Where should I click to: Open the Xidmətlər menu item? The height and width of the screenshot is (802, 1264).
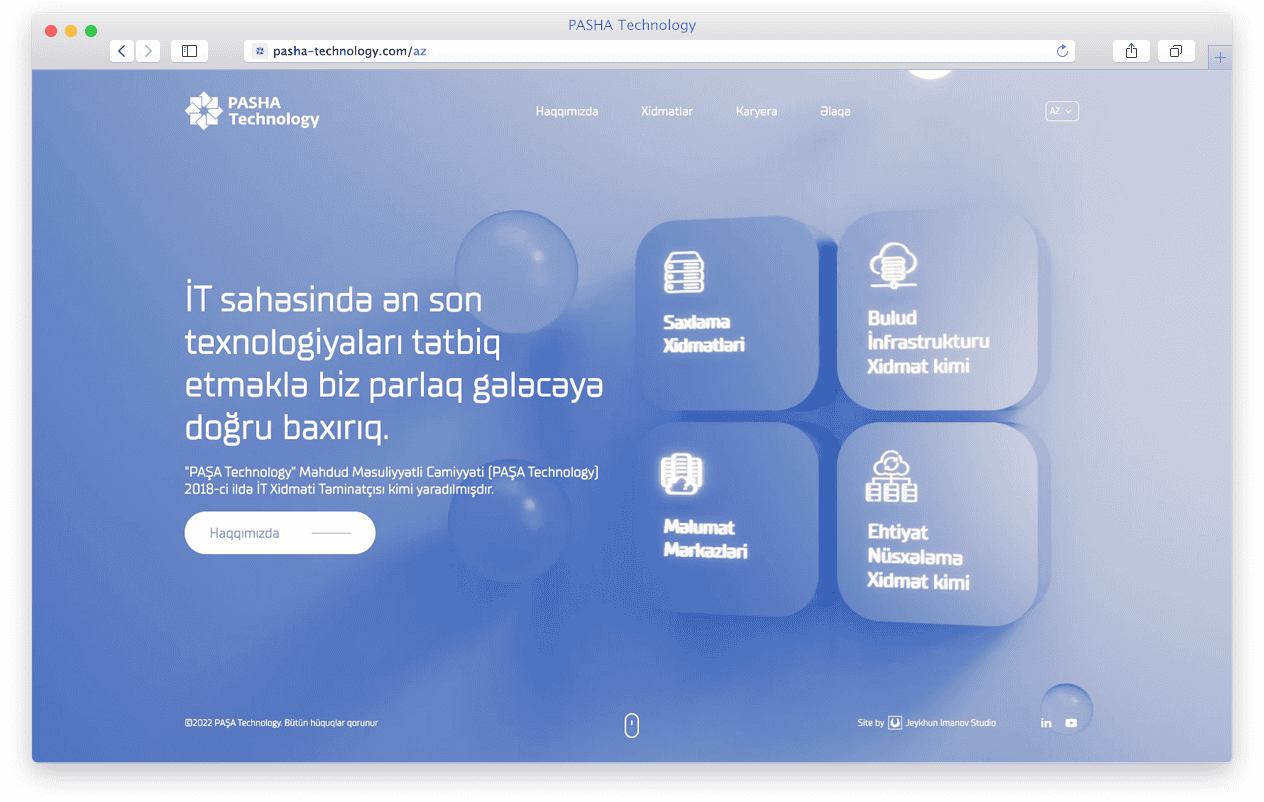click(x=667, y=112)
